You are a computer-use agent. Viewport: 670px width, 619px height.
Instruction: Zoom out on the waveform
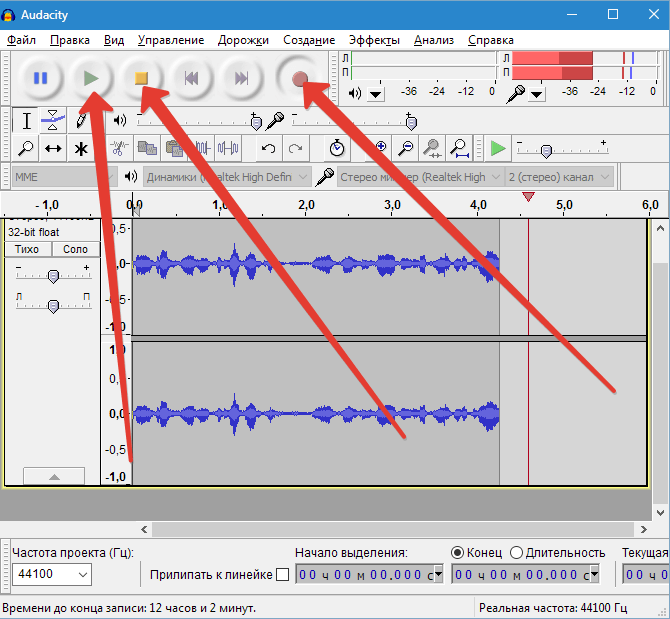405,149
